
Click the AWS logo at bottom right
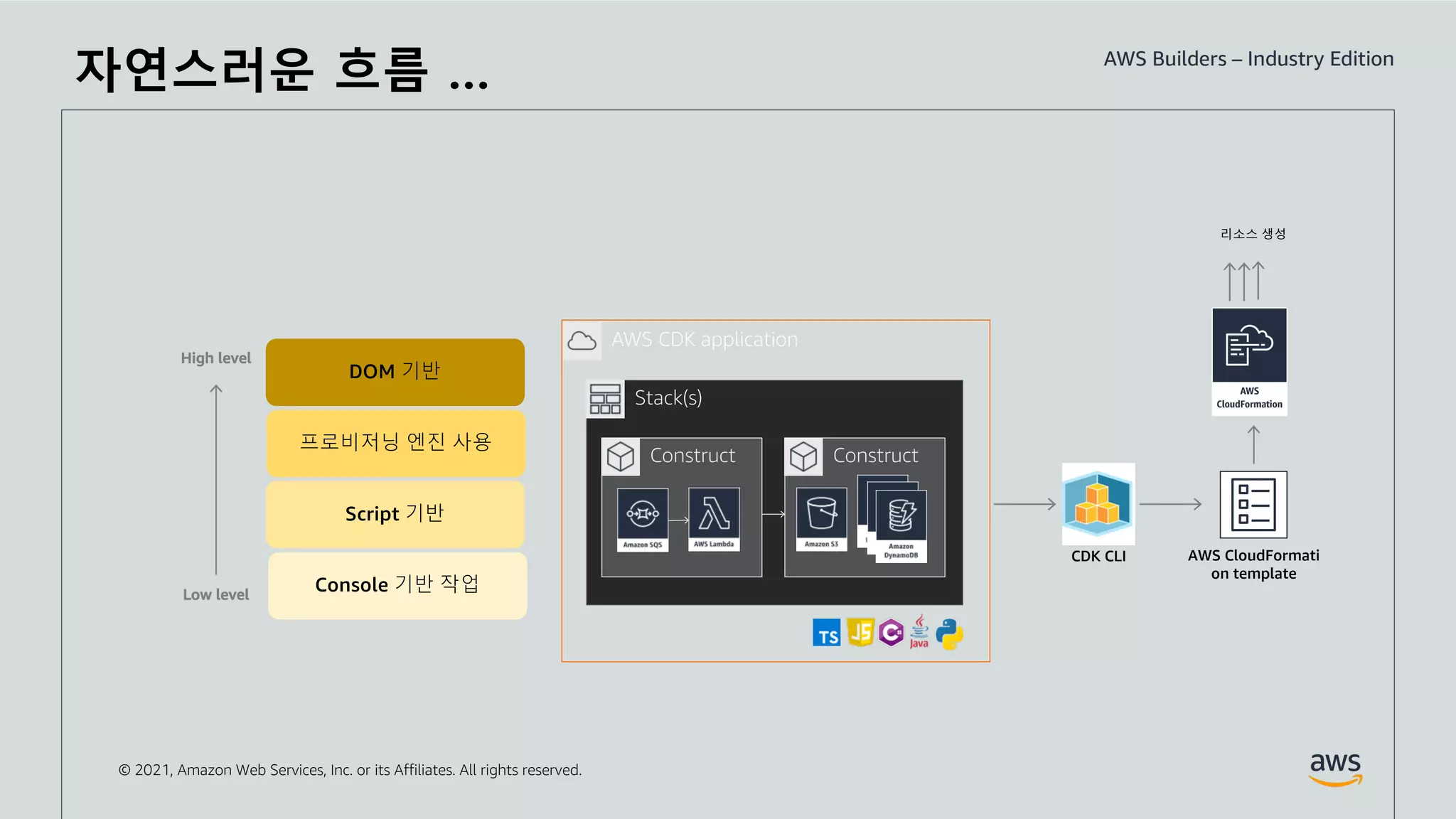pyautogui.click(x=1336, y=769)
